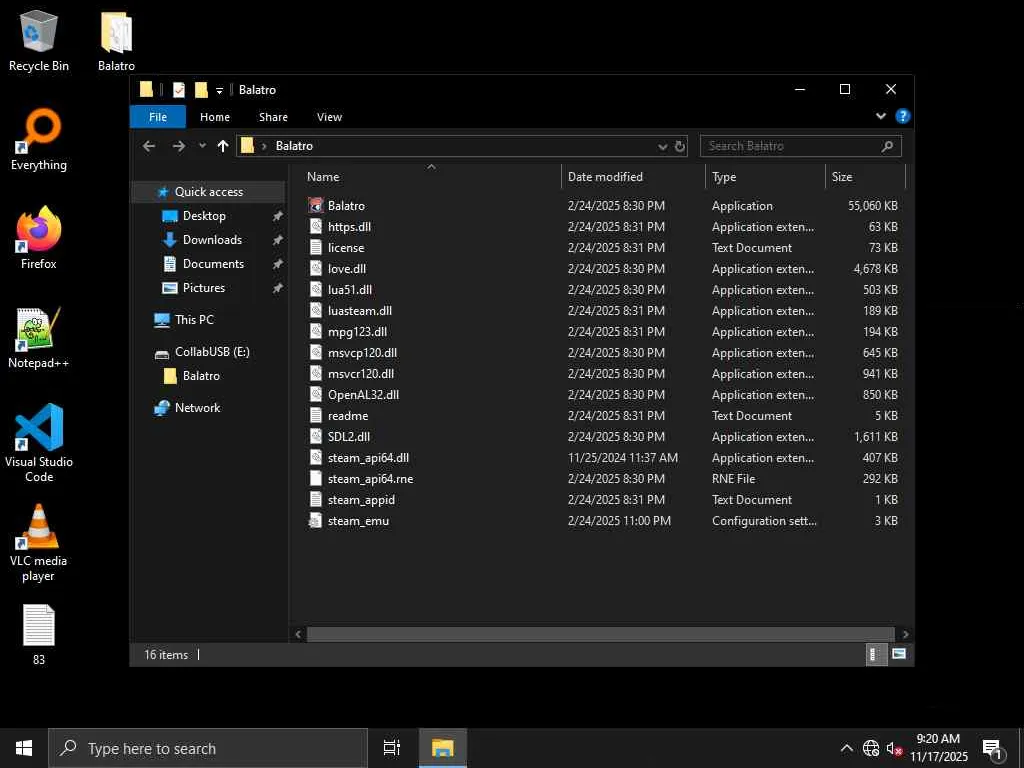The image size is (1024, 768).
Task: Select the steam_emu configuration file icon
Action: click(316, 520)
